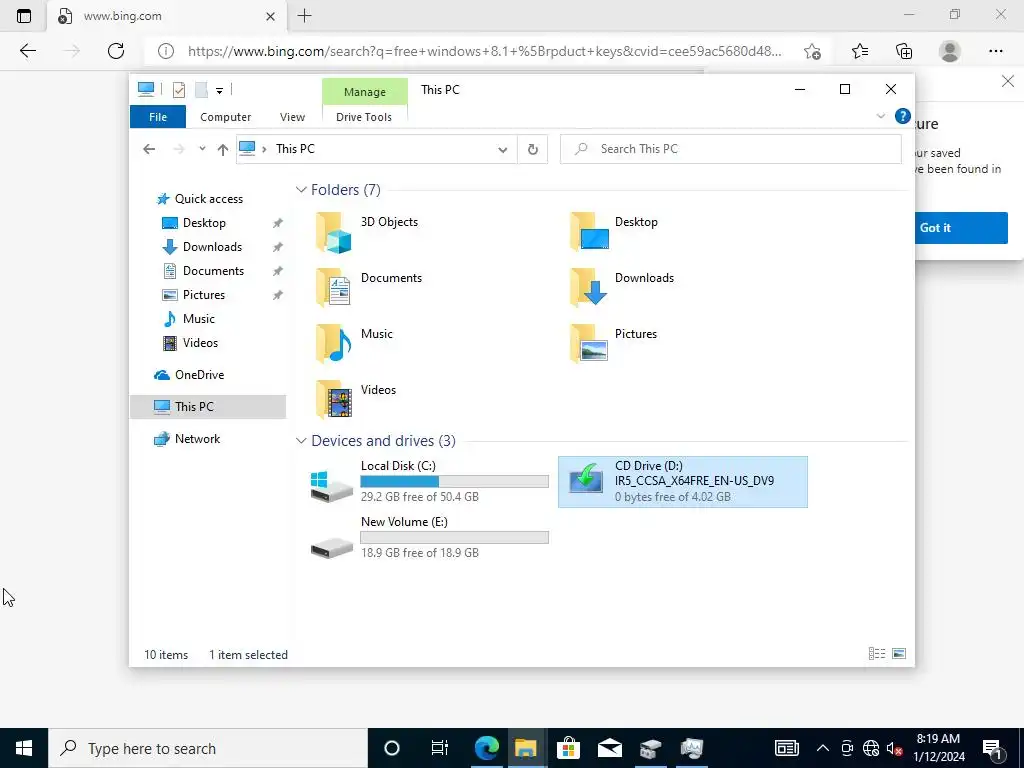This screenshot has width=1024, height=768.
Task: Click the Windows taskbar search box
Action: (x=208, y=748)
